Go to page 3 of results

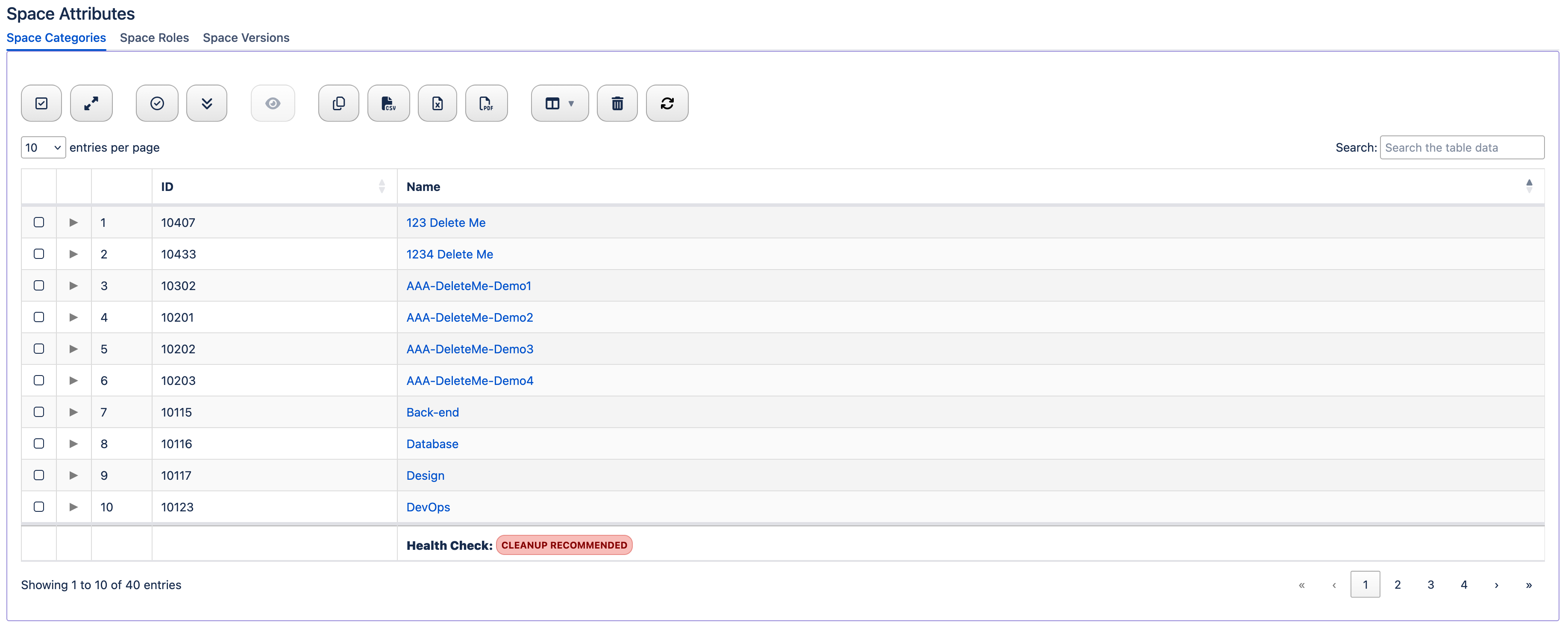coord(1430,584)
